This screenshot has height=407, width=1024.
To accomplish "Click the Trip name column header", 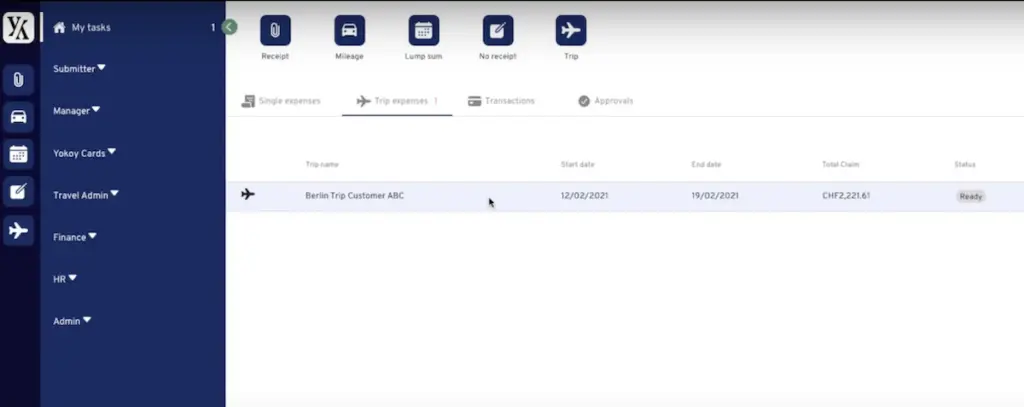I will coord(322,165).
